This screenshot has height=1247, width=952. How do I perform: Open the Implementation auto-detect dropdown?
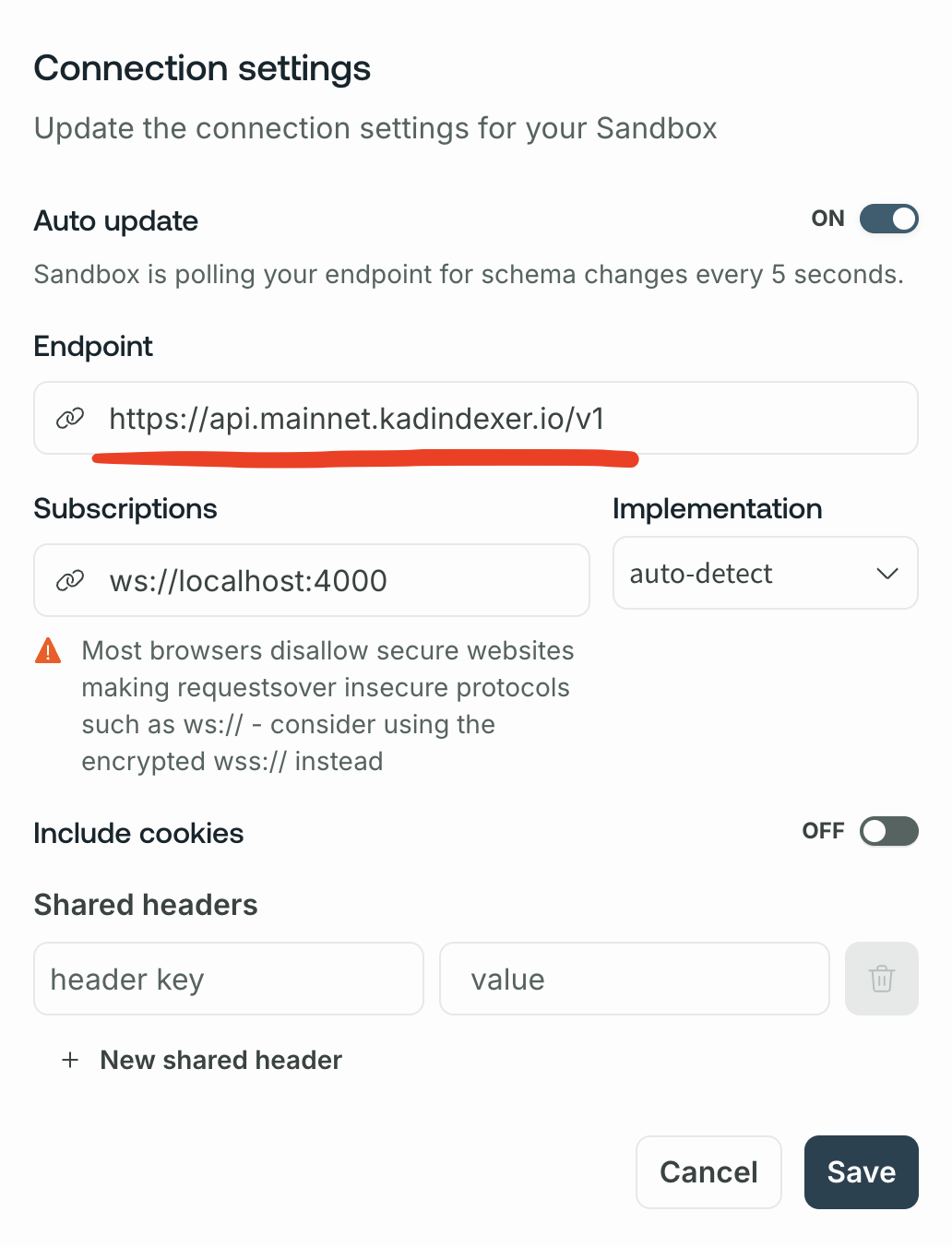764,574
